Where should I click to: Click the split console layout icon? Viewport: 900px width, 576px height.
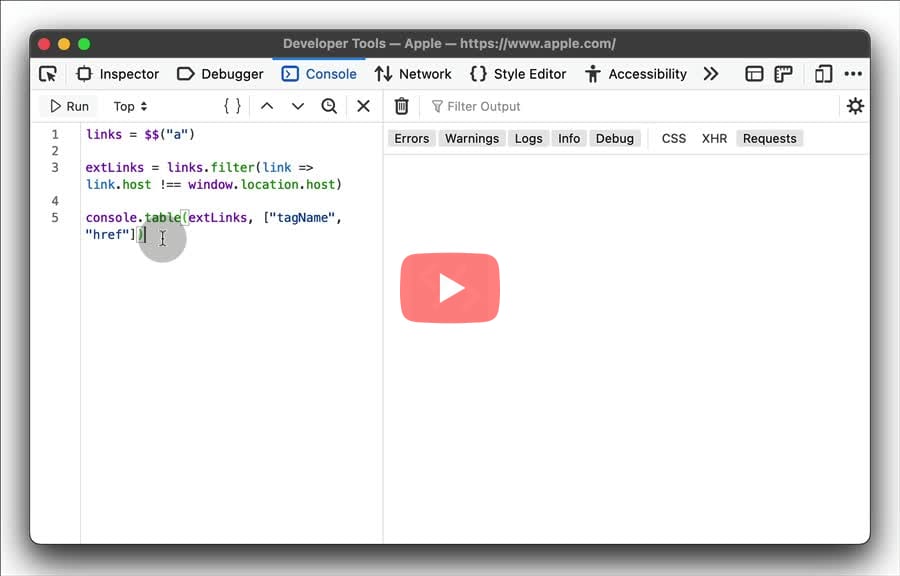coord(754,74)
